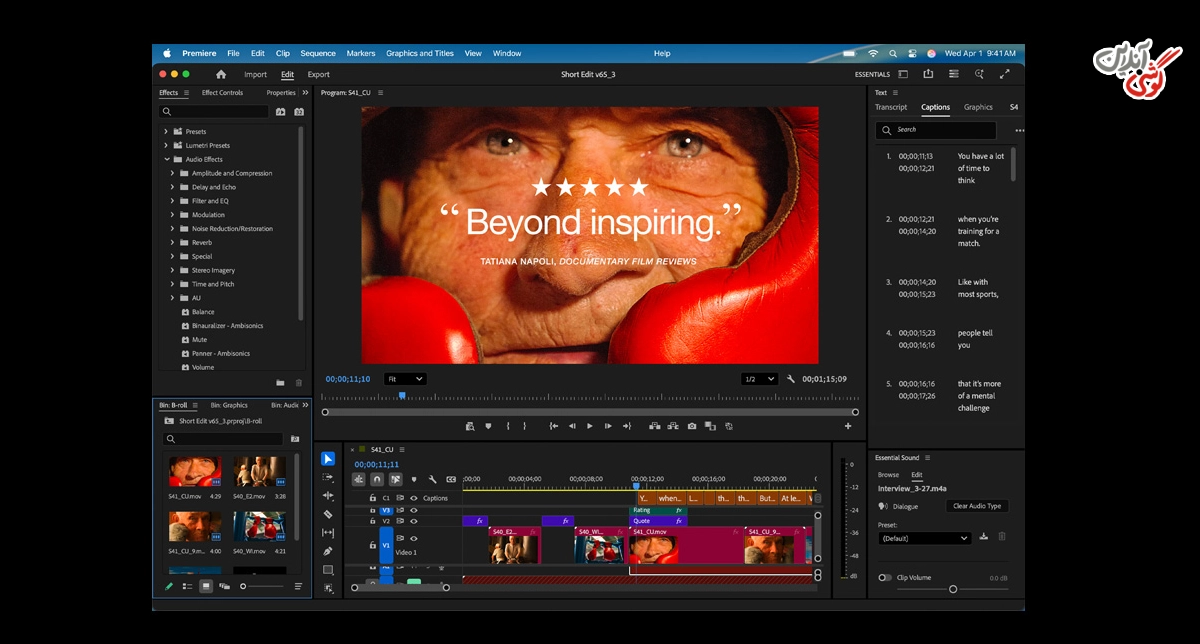Click the Export Frame camera icon

[x=691, y=426]
